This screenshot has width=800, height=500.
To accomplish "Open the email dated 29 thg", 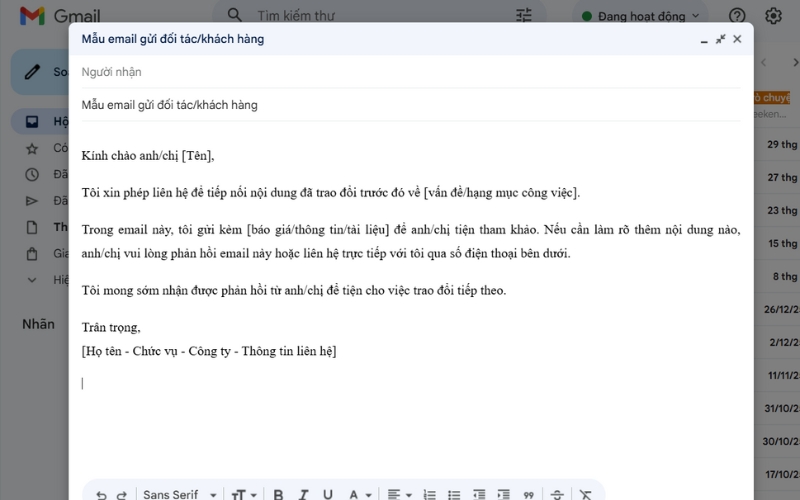I will pos(778,144).
